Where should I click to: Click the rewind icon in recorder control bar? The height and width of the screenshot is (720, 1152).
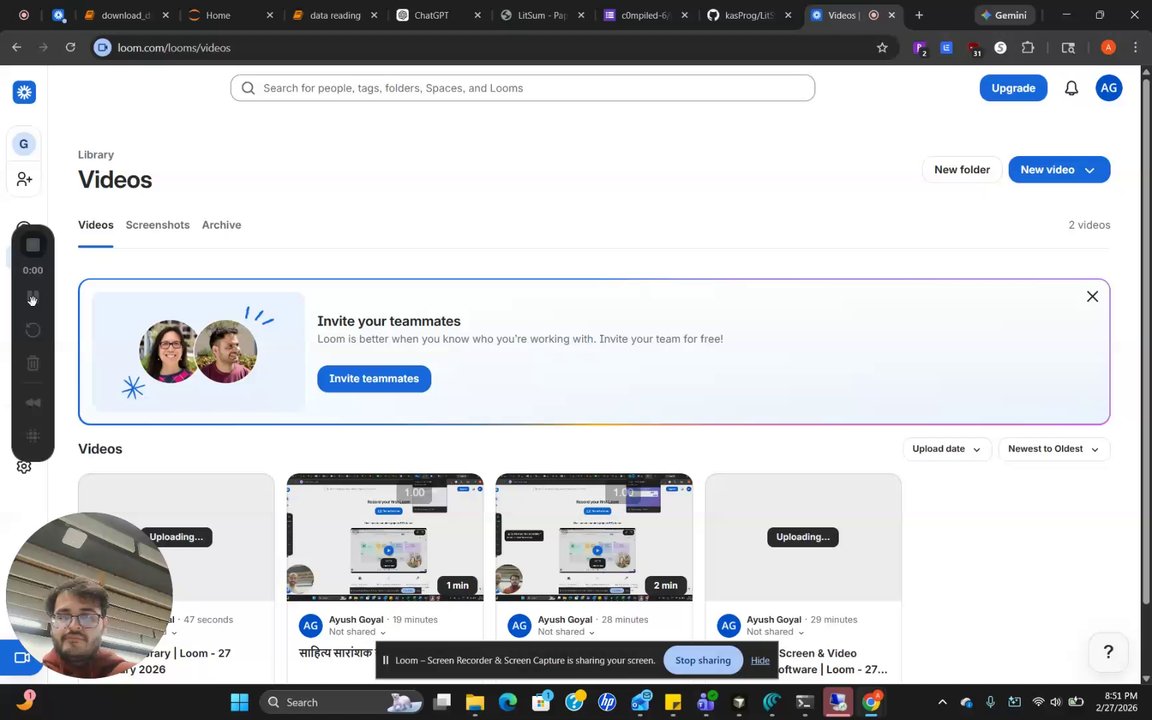pos(33,403)
